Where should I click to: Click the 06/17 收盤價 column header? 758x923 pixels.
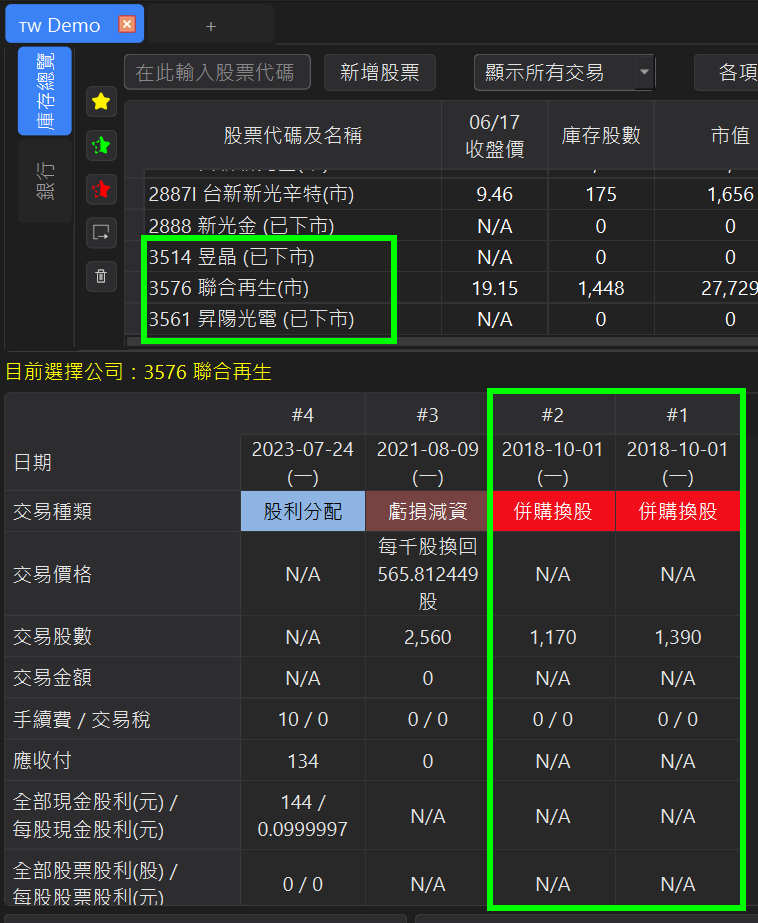pyautogui.click(x=494, y=135)
